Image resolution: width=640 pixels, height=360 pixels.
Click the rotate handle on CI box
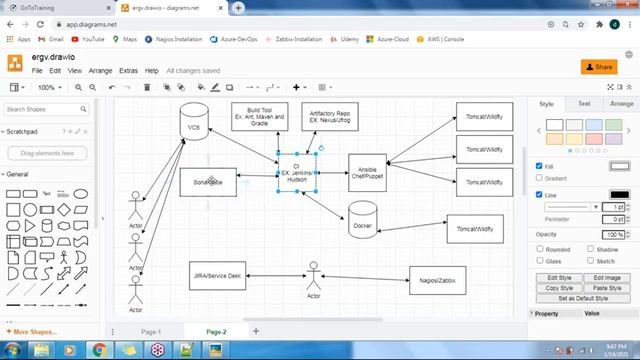pyautogui.click(x=321, y=148)
